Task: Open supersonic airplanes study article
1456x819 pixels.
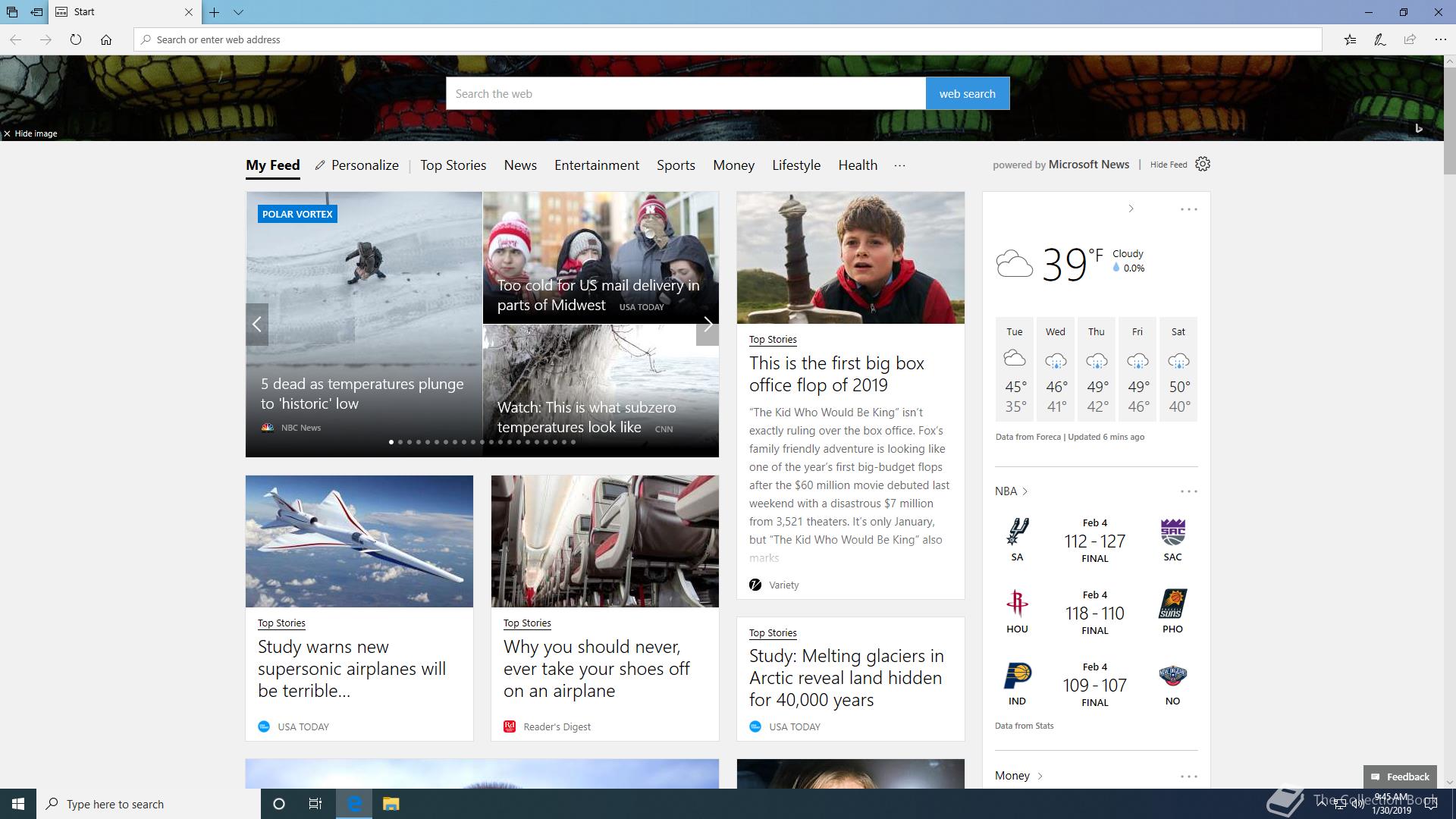Action: click(352, 669)
